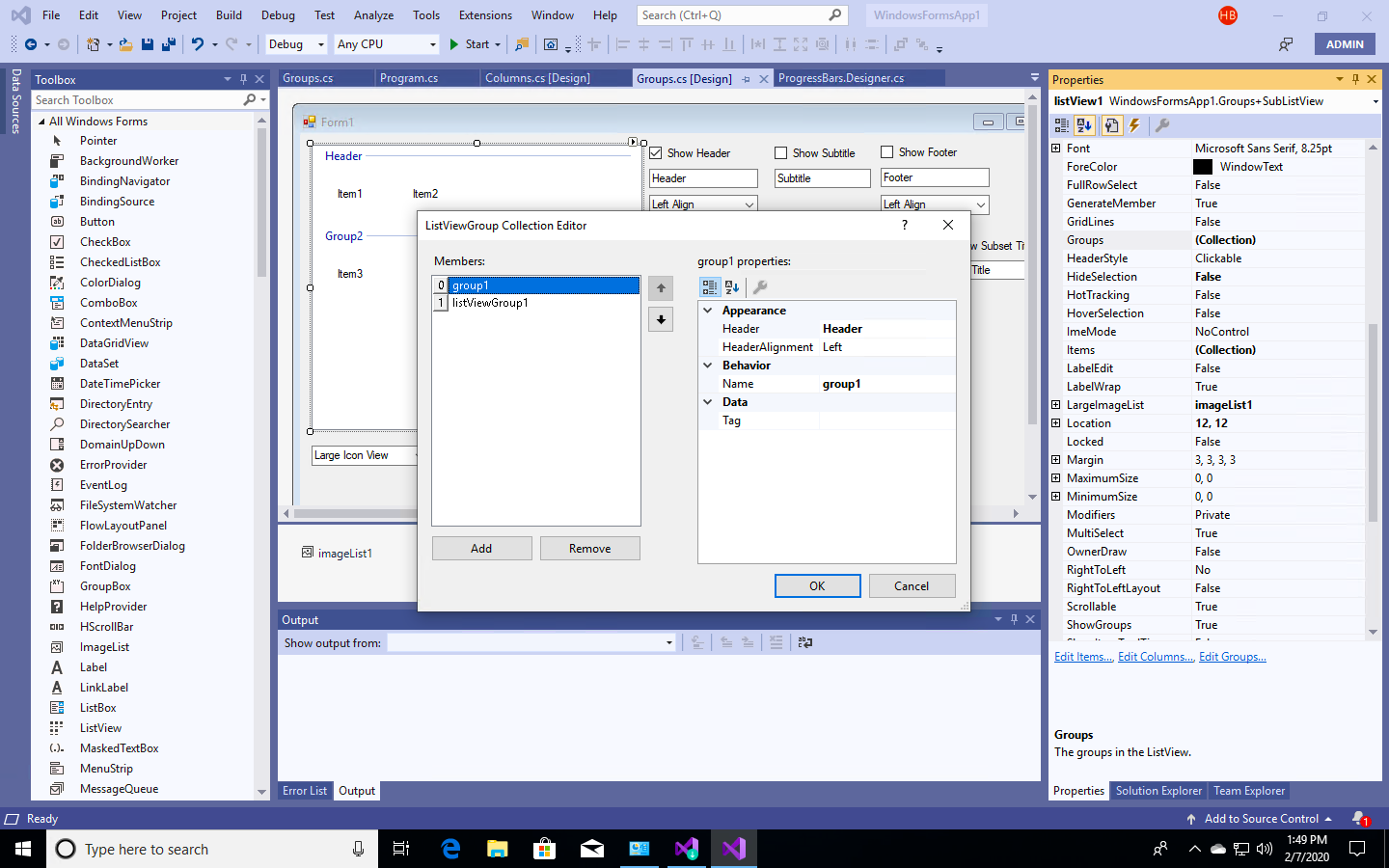Enable the Show Footer checkbox

pyautogui.click(x=886, y=152)
